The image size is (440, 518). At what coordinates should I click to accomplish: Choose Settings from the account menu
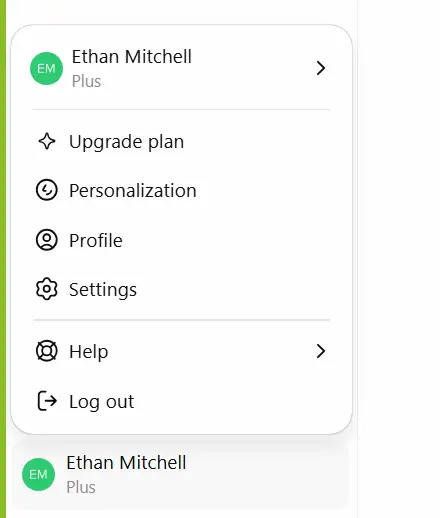click(x=181, y=289)
